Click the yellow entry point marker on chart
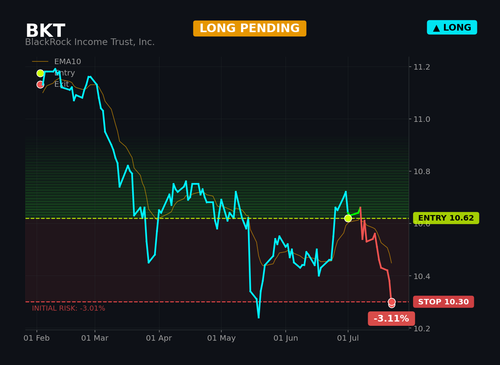Screen dimensions: 500x365 pyautogui.click(x=348, y=218)
